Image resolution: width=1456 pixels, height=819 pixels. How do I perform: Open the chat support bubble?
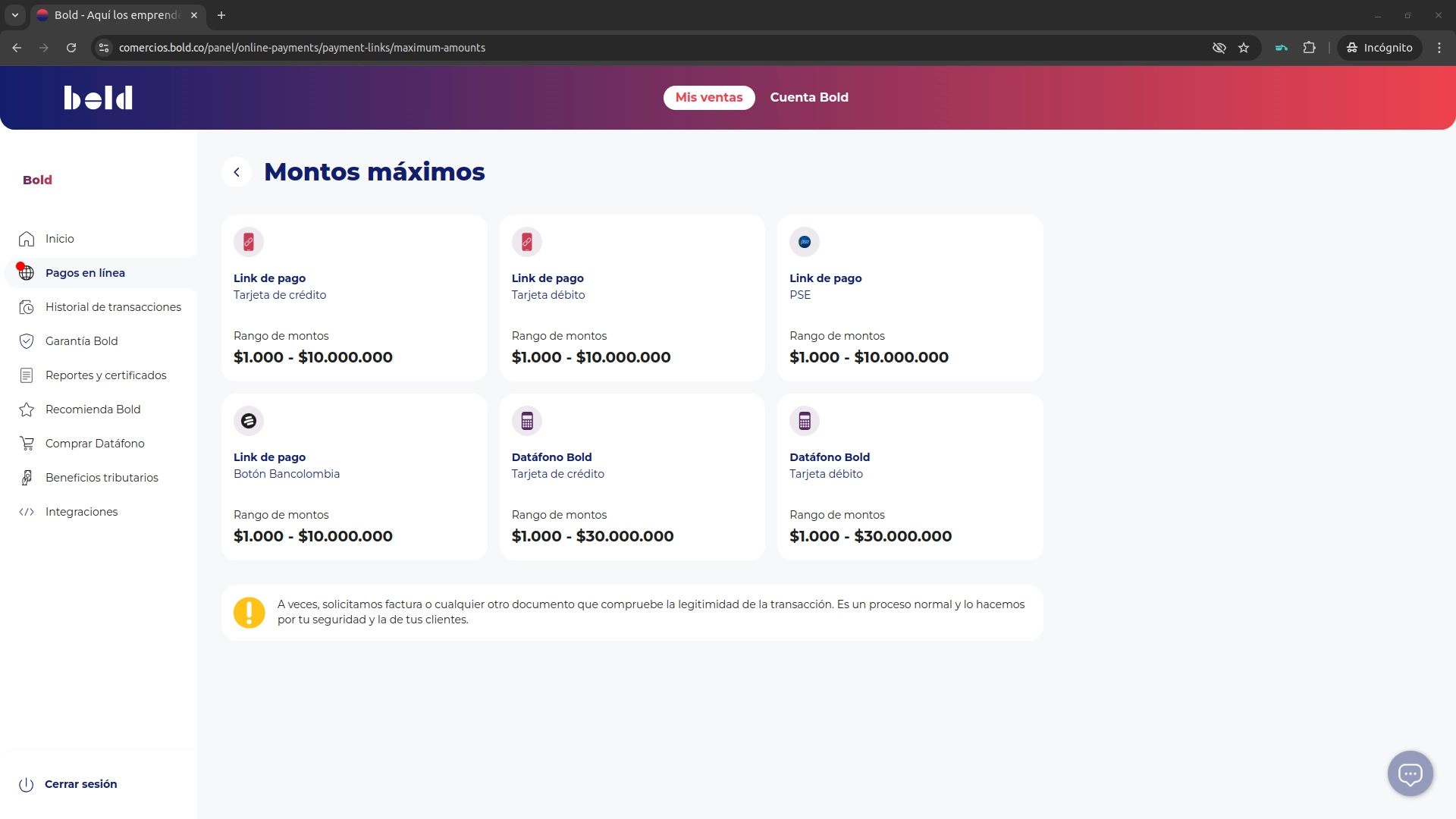(x=1410, y=773)
